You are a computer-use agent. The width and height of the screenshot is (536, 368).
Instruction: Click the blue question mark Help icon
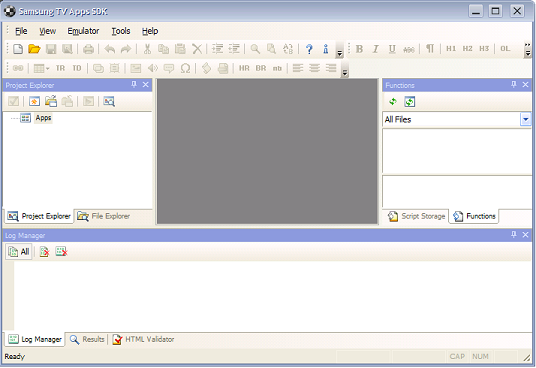[309, 49]
